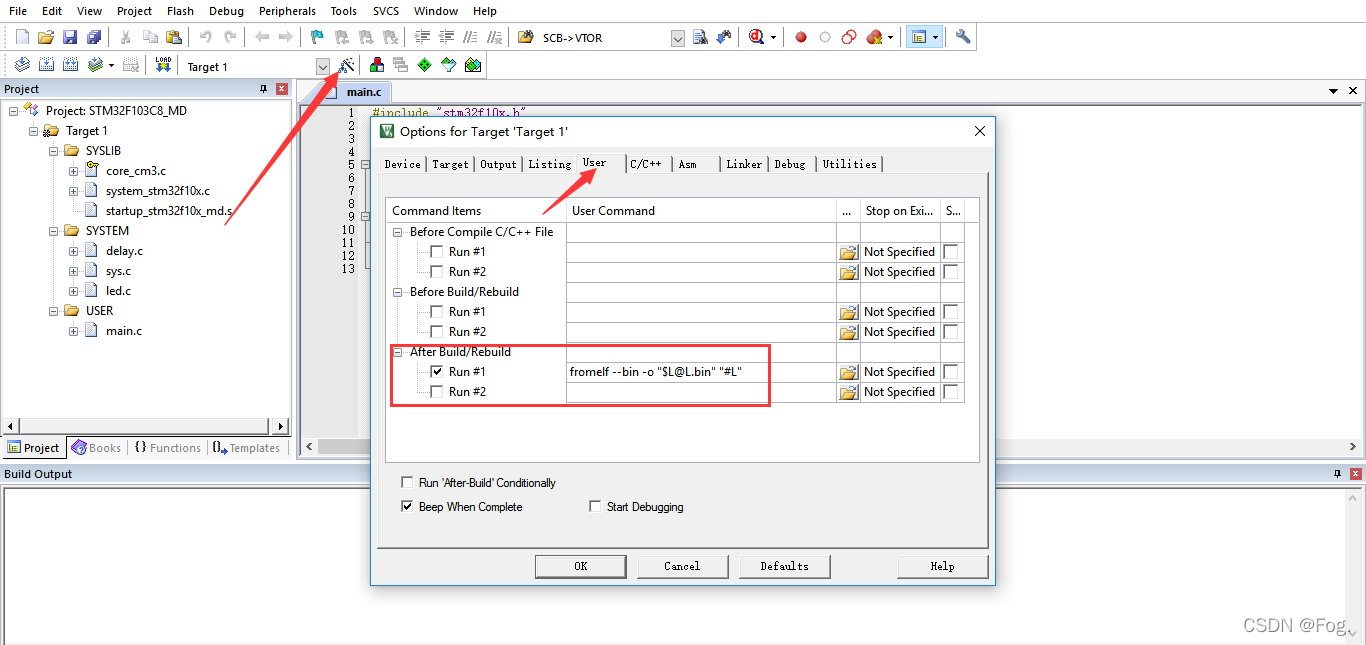
Task: Save all files from the toolbar
Action: (x=93, y=37)
